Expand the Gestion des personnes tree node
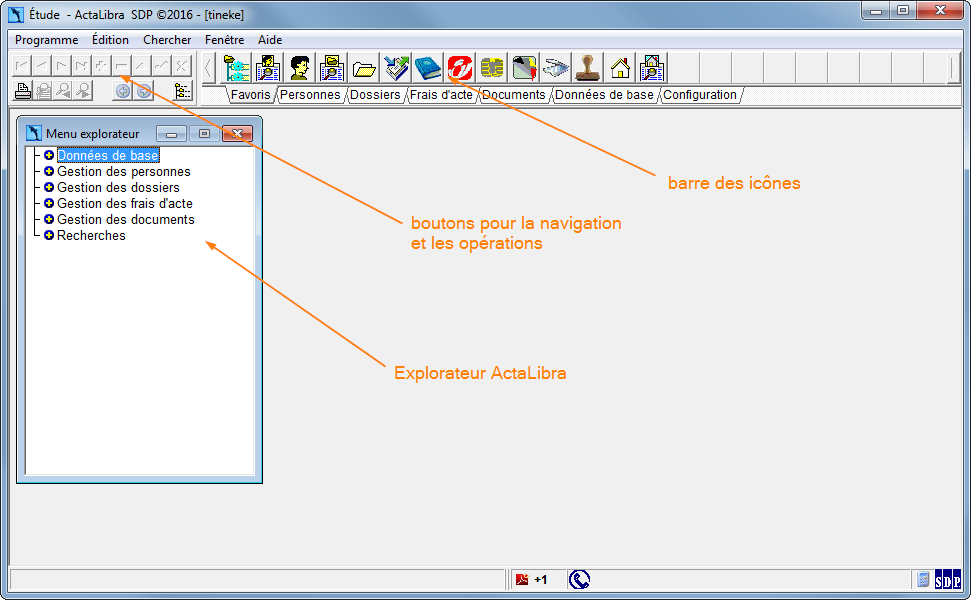The image size is (971, 600). tap(49, 171)
